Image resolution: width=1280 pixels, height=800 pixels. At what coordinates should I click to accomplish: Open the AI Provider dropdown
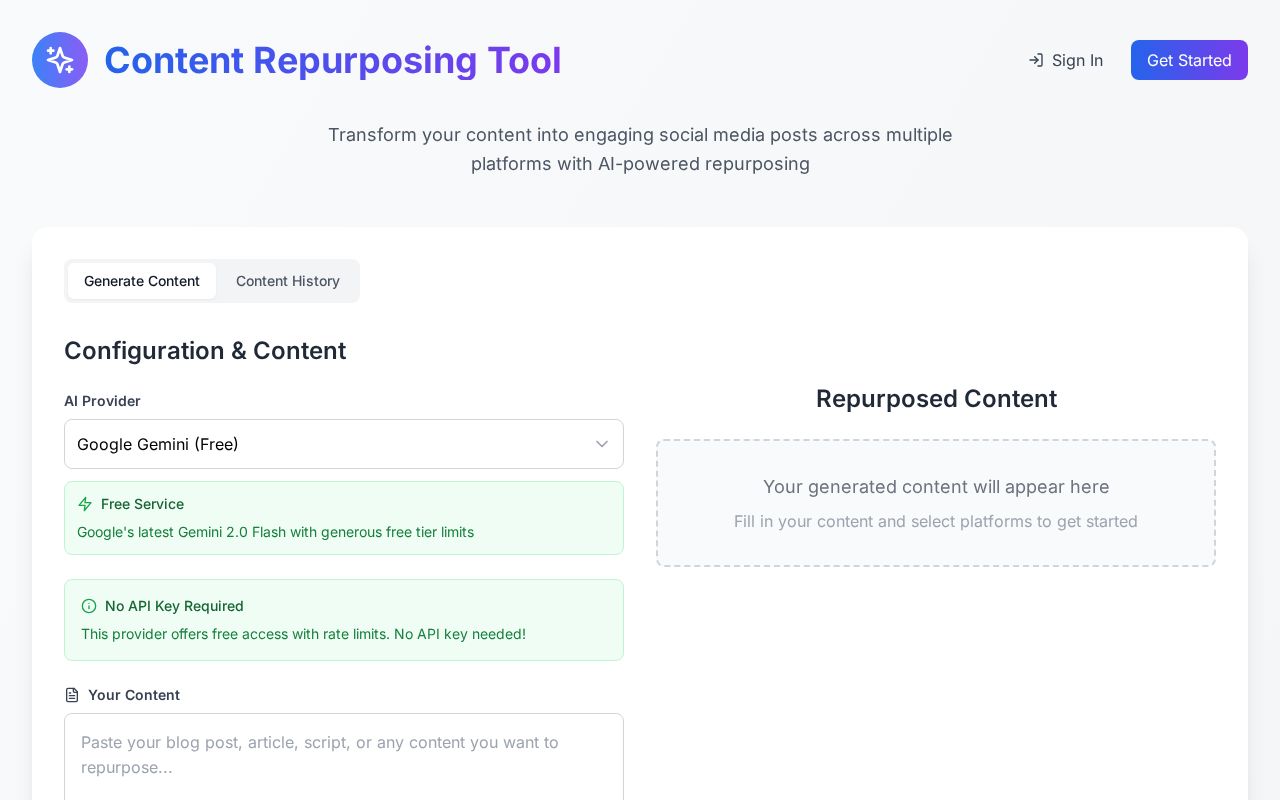tap(344, 444)
